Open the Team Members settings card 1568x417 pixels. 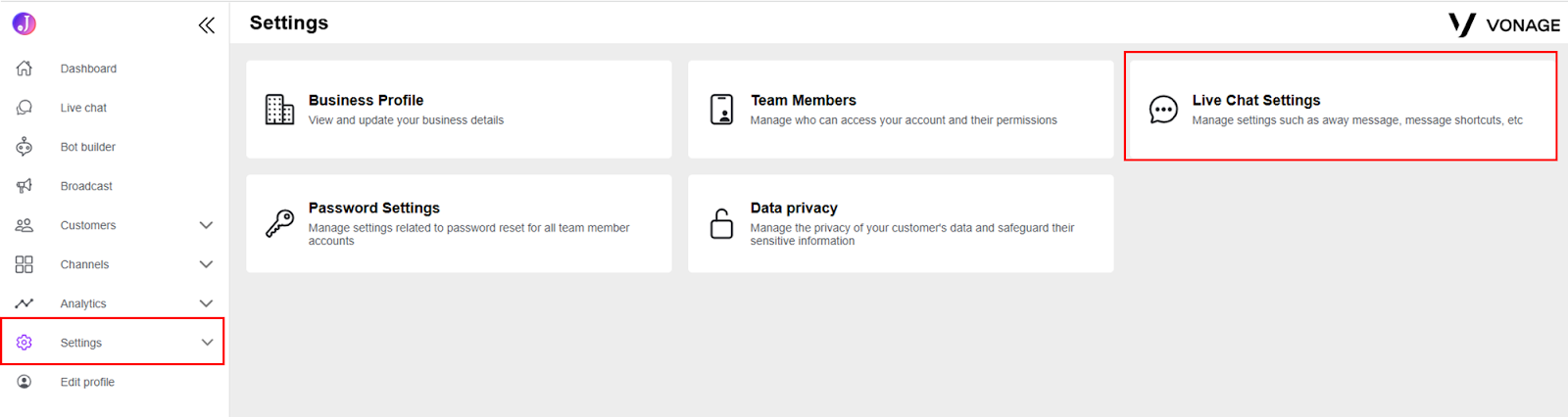[901, 110]
